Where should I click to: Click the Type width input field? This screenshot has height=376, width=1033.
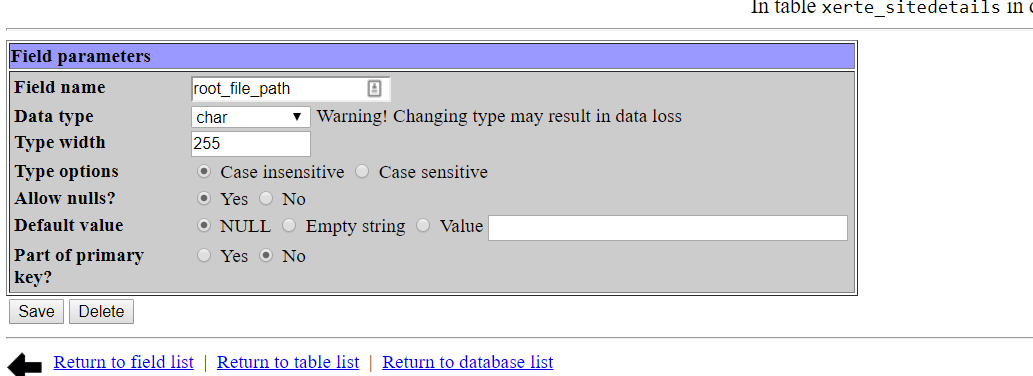(250, 144)
